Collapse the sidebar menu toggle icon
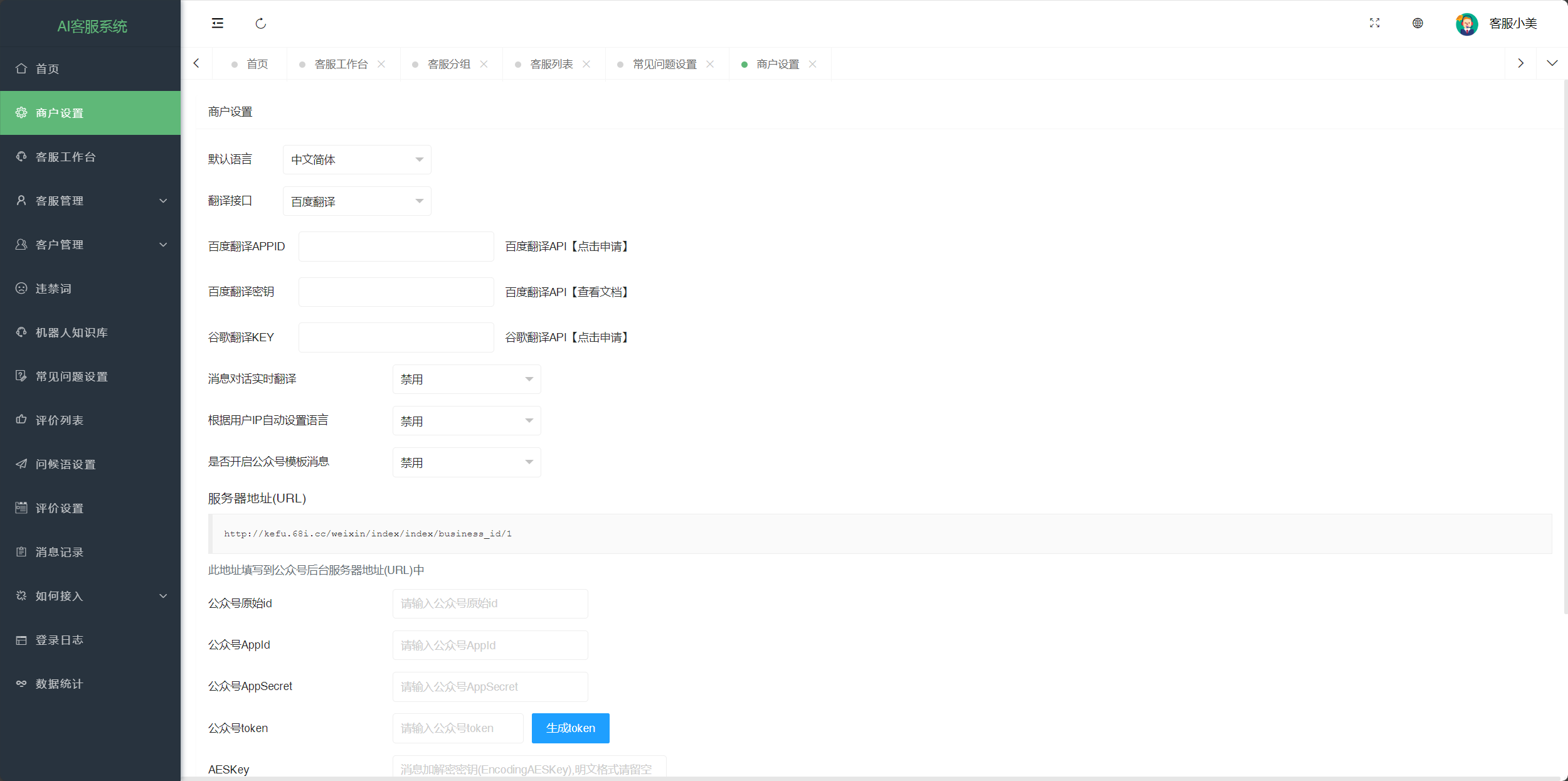 tap(218, 23)
